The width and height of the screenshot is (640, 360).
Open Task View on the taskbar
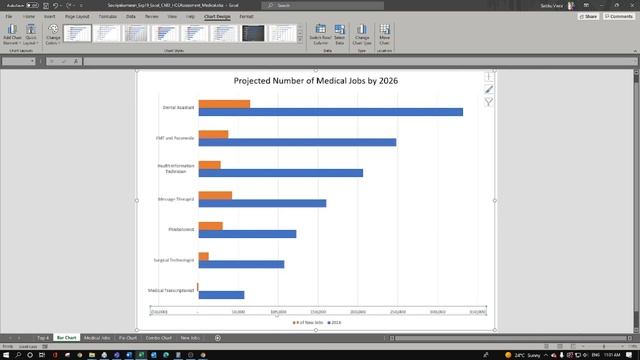42,355
